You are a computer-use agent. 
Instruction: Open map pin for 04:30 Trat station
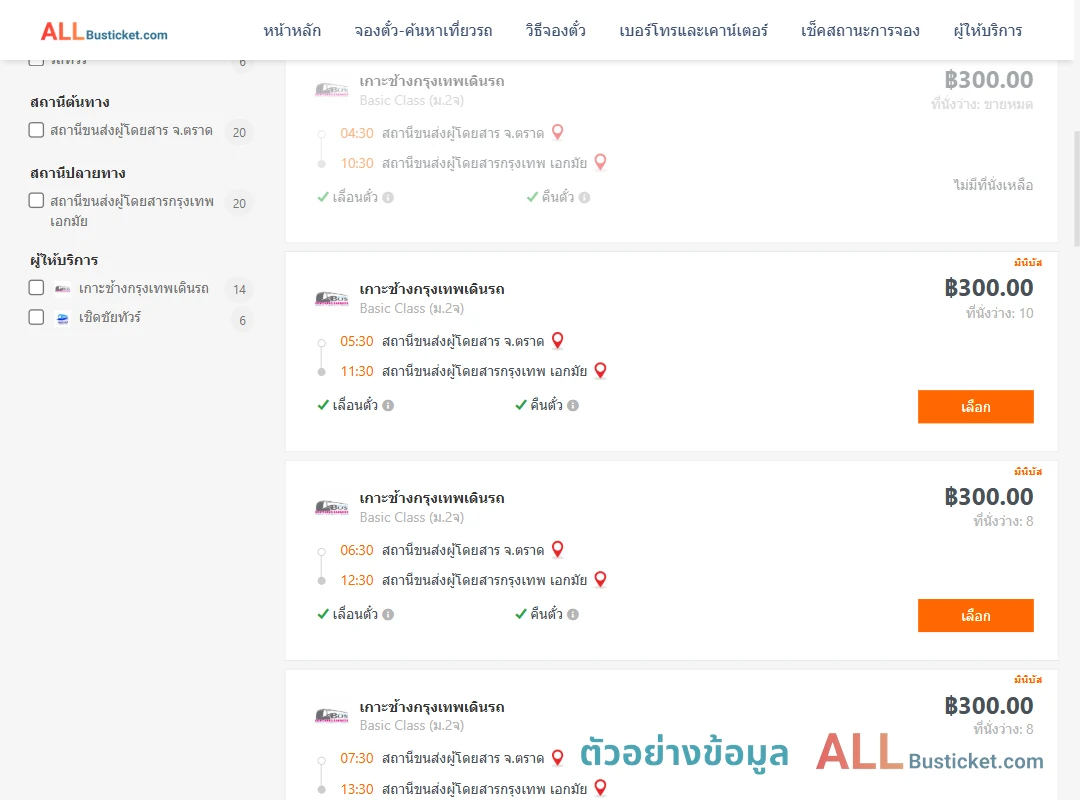(558, 132)
